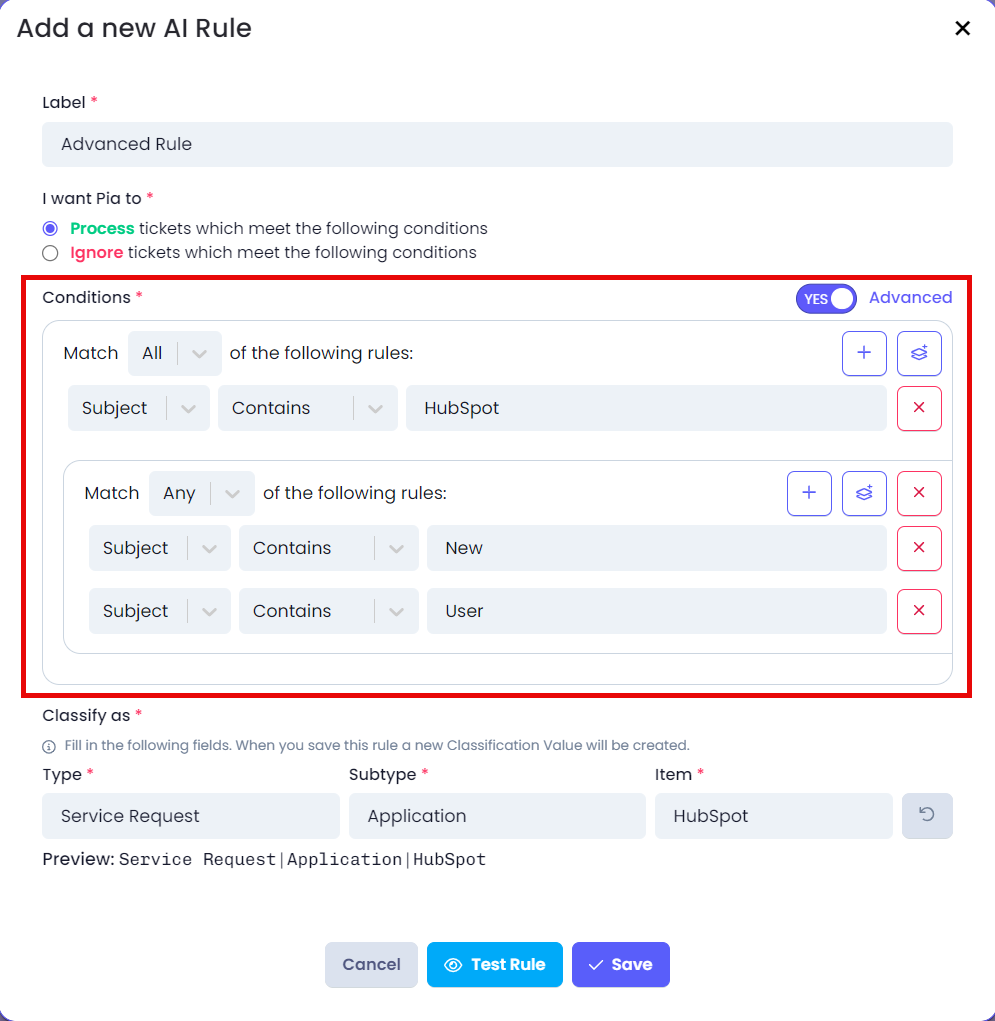Remove the Subject Contains HubSpot rule
995x1021 pixels.
[x=919, y=408]
